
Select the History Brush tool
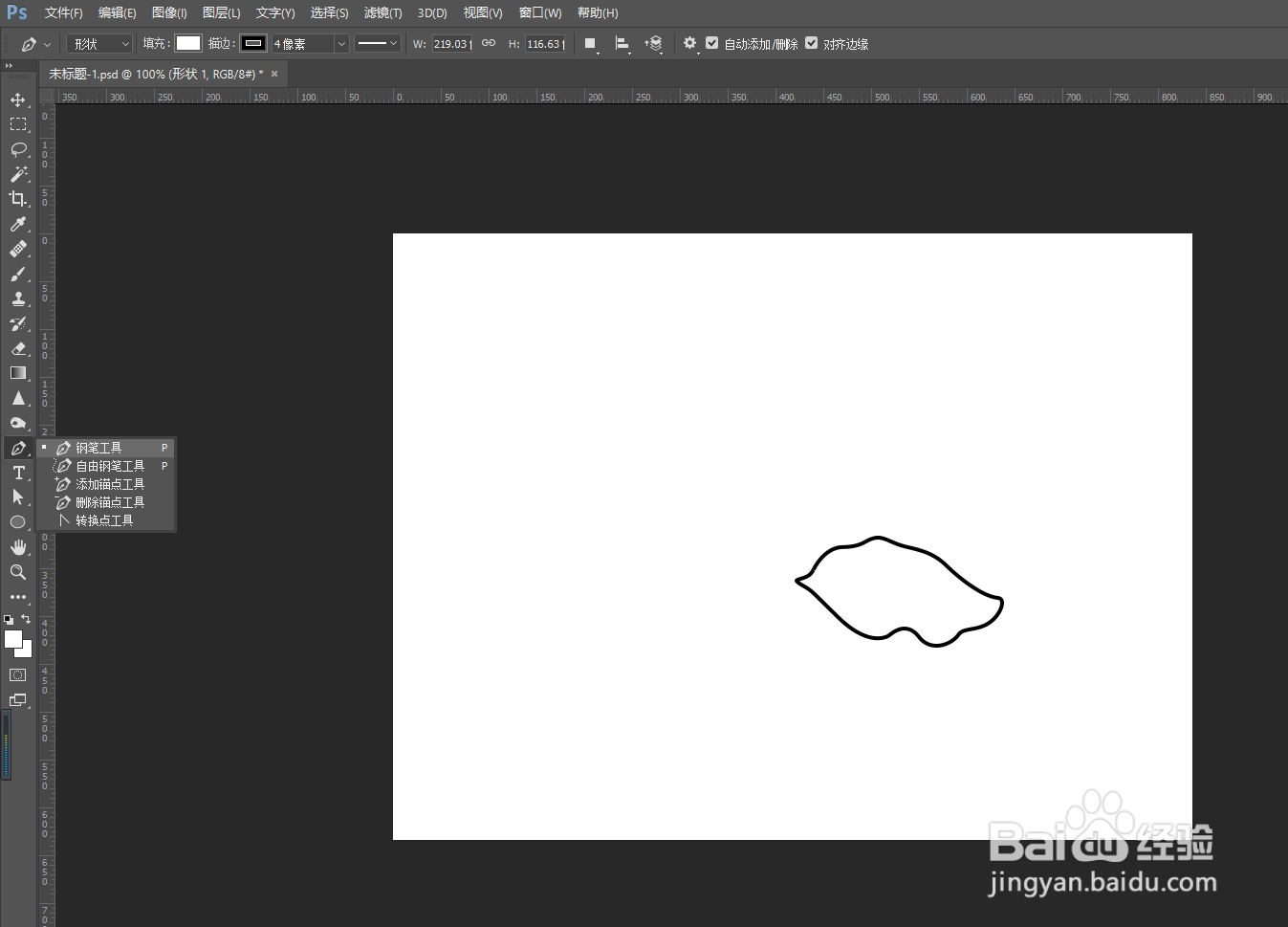click(18, 323)
